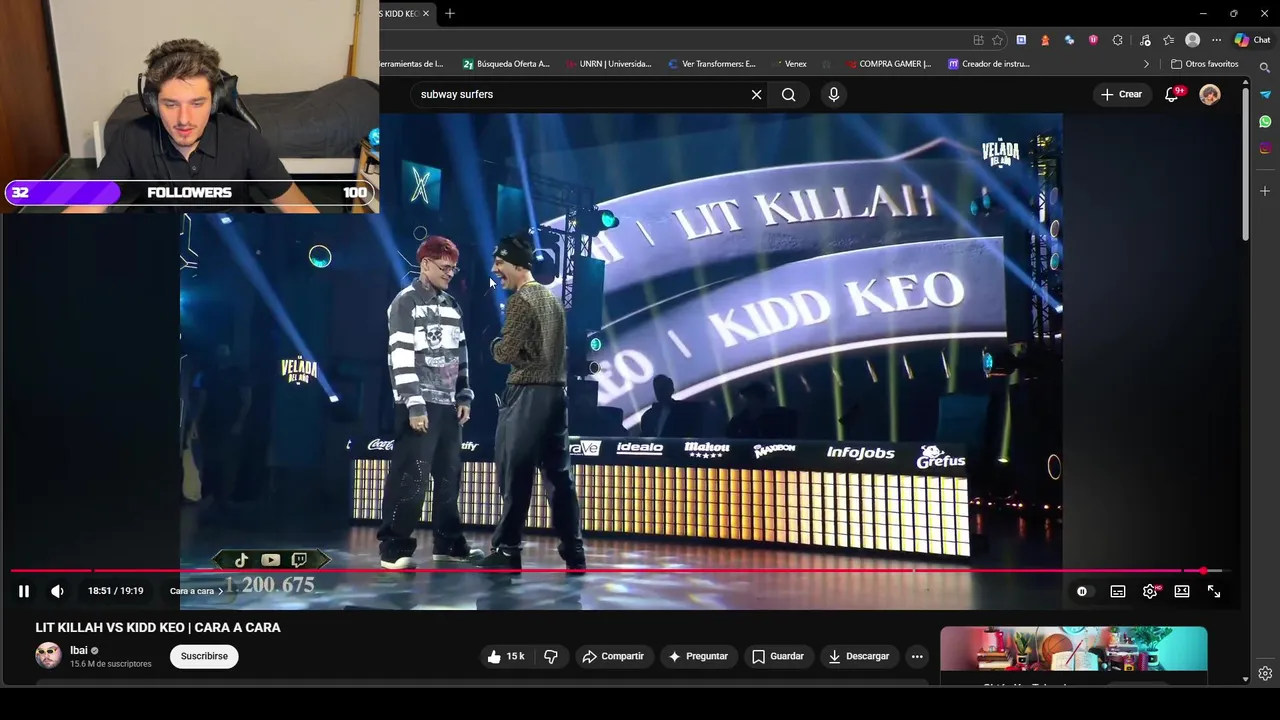Close the LIT KILLAH VS KIDD KEO tab

tap(426, 13)
